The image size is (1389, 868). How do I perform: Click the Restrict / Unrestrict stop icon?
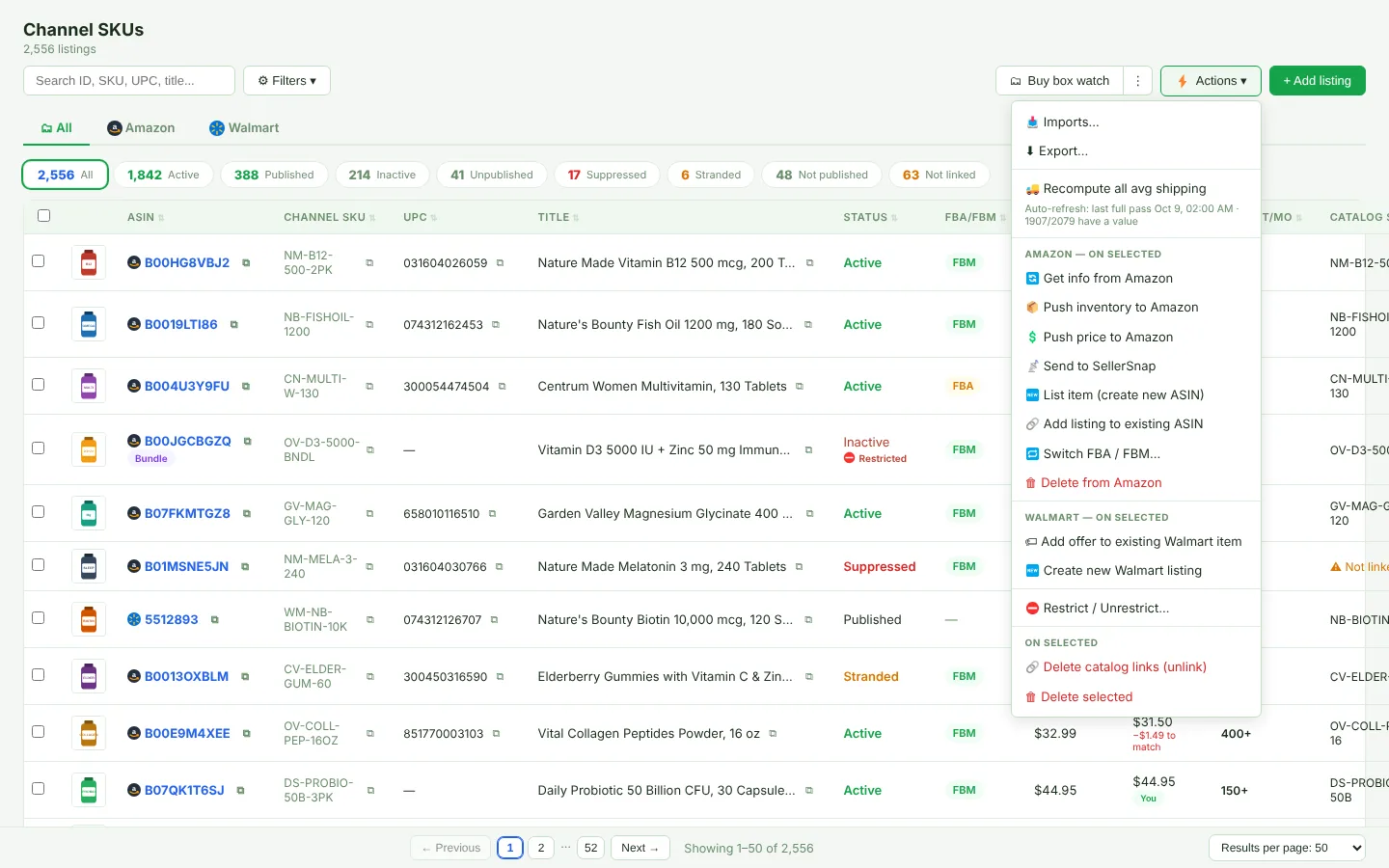(x=1032, y=609)
